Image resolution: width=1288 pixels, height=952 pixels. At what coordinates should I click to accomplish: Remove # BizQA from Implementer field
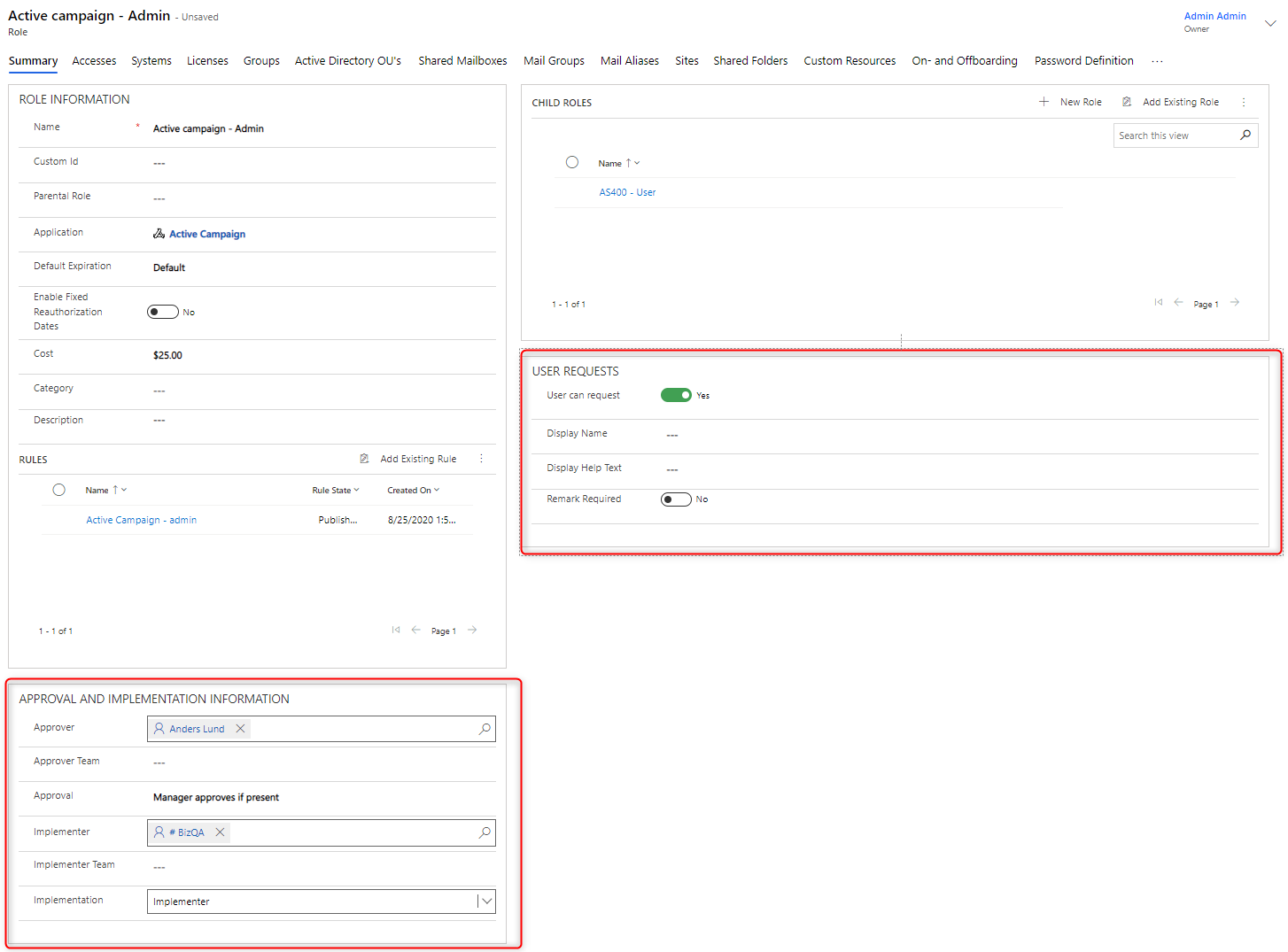pos(220,832)
